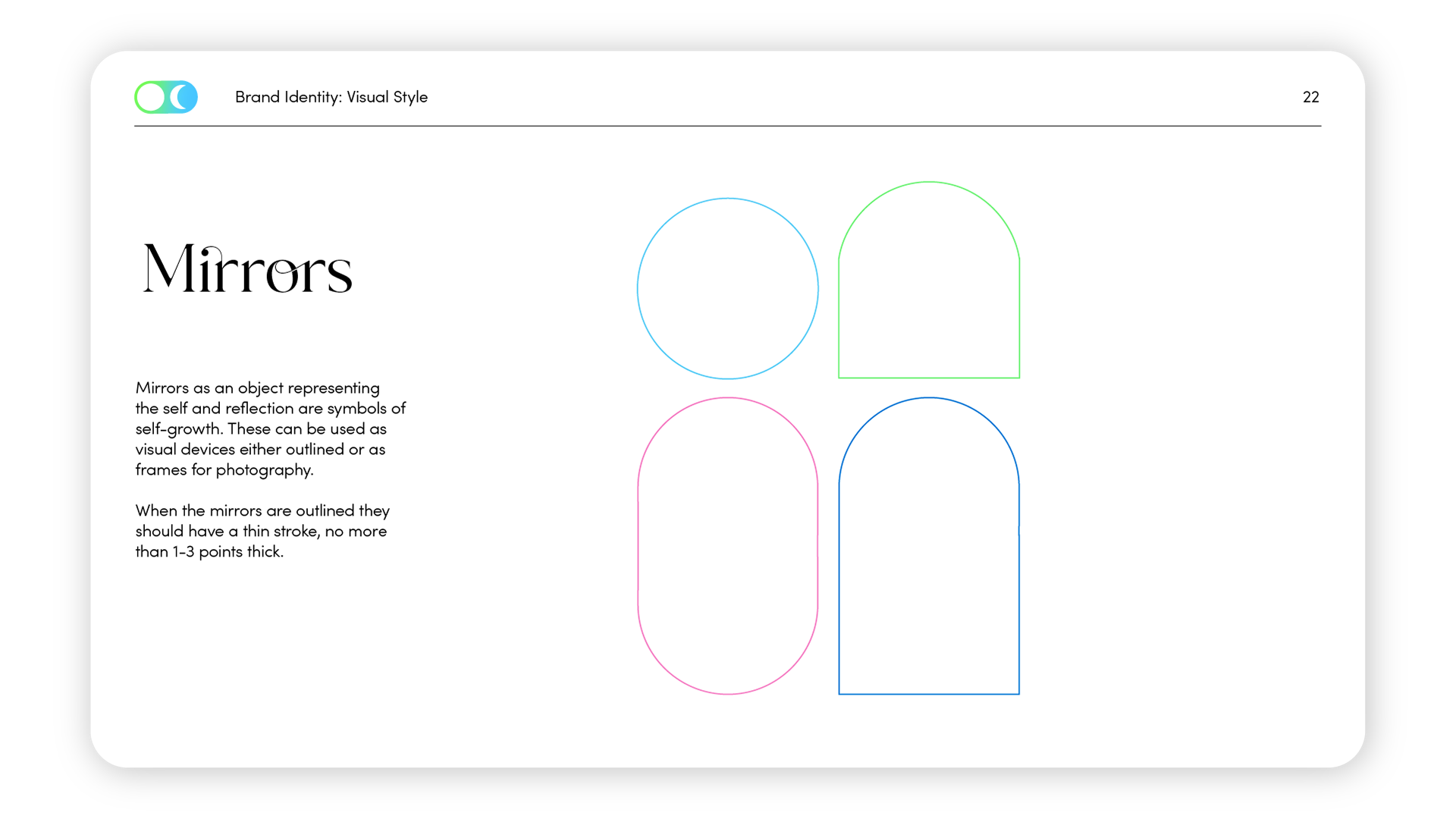Click the large Mirrors heading

248,268
